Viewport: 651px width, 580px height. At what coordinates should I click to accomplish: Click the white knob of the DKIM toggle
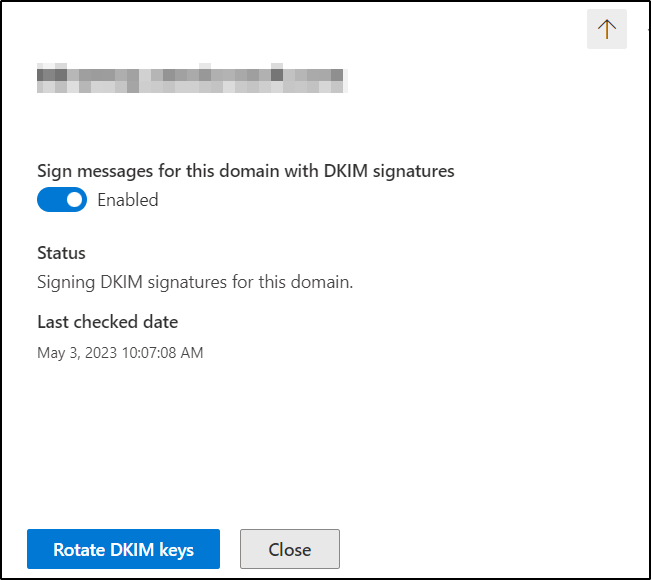[74, 200]
